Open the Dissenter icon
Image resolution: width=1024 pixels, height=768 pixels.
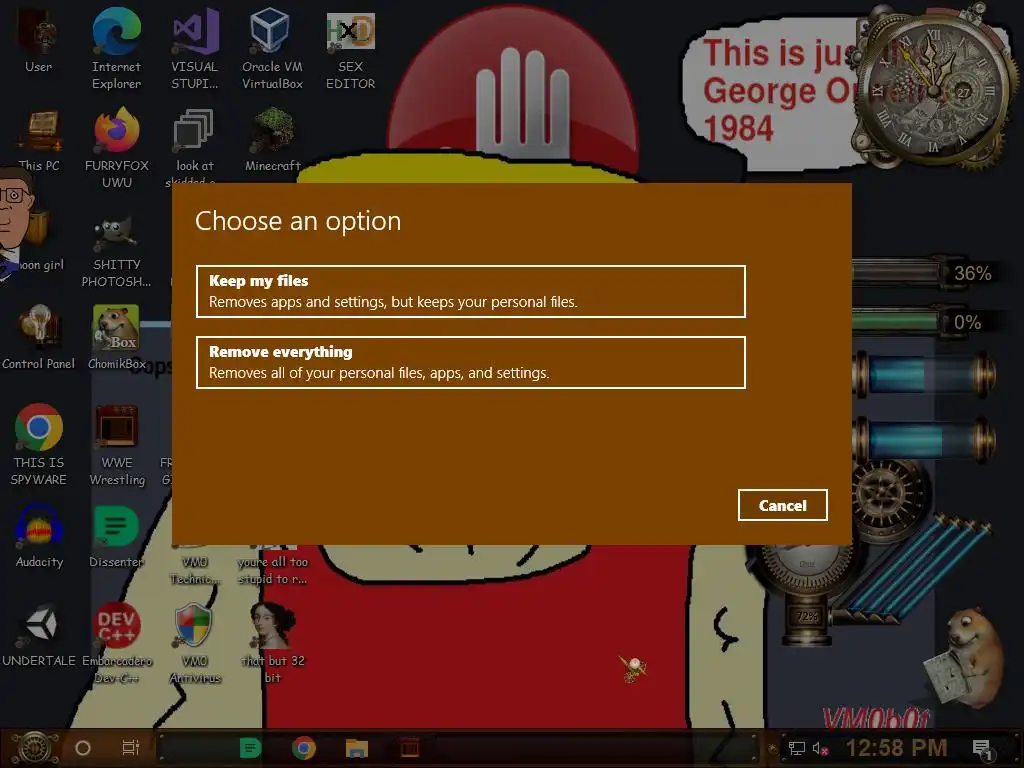[116, 537]
